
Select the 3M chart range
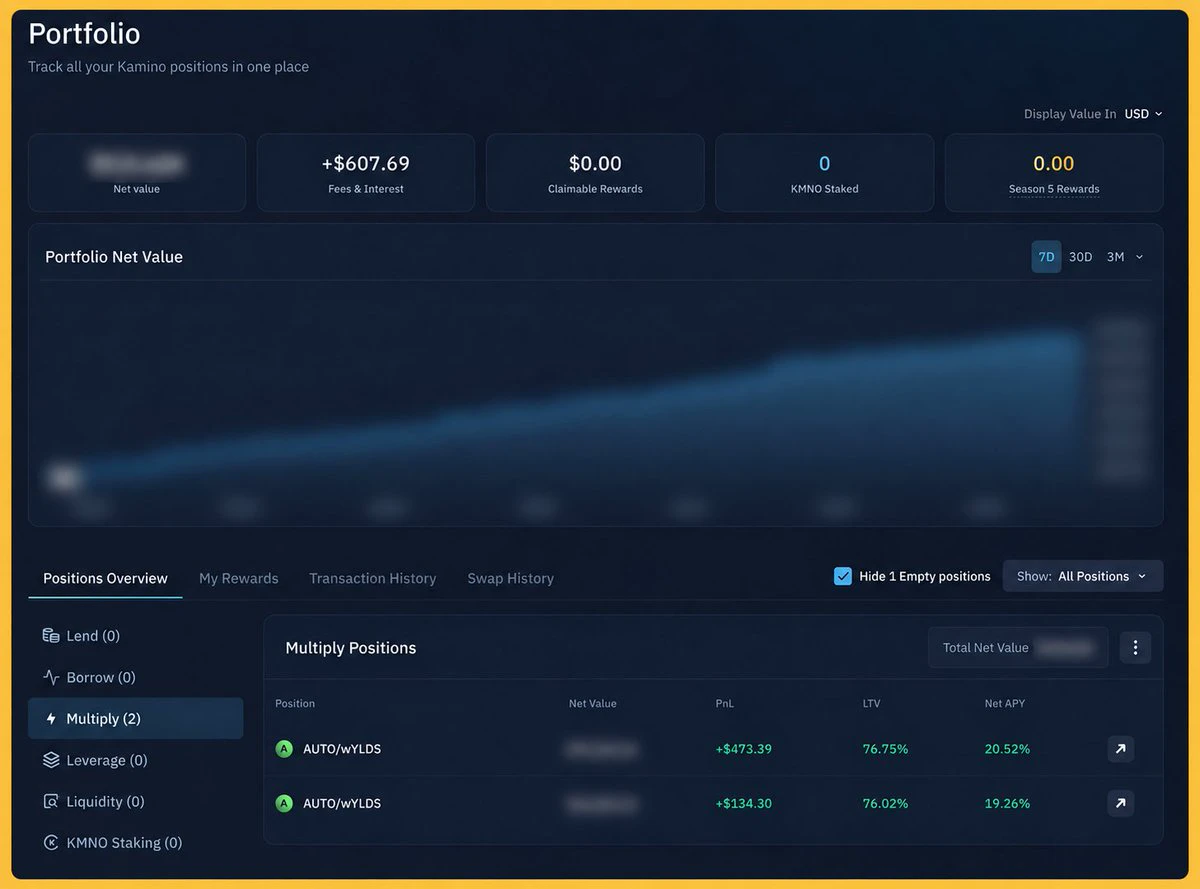pos(1115,257)
